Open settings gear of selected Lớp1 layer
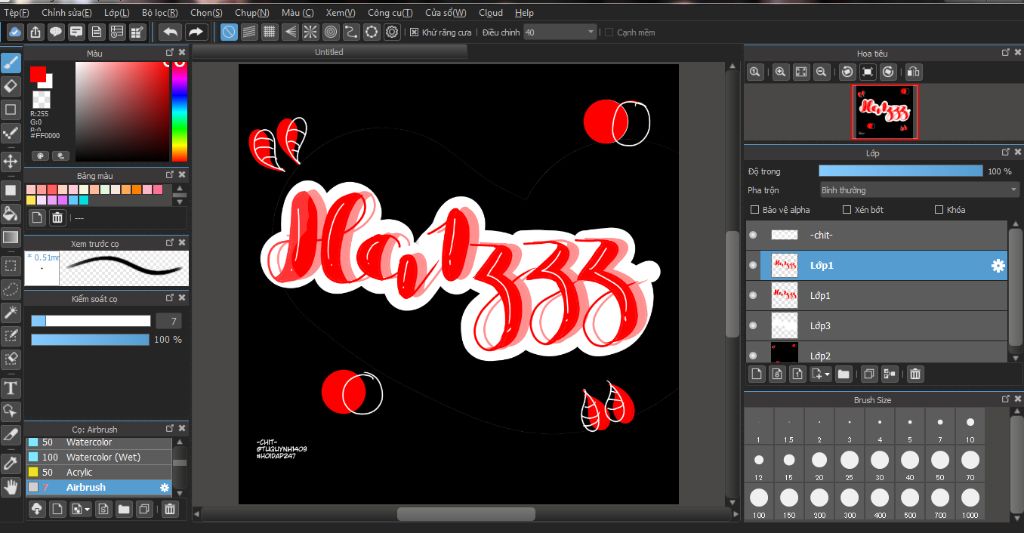Screen dimensions: 1024x533 click(997, 266)
